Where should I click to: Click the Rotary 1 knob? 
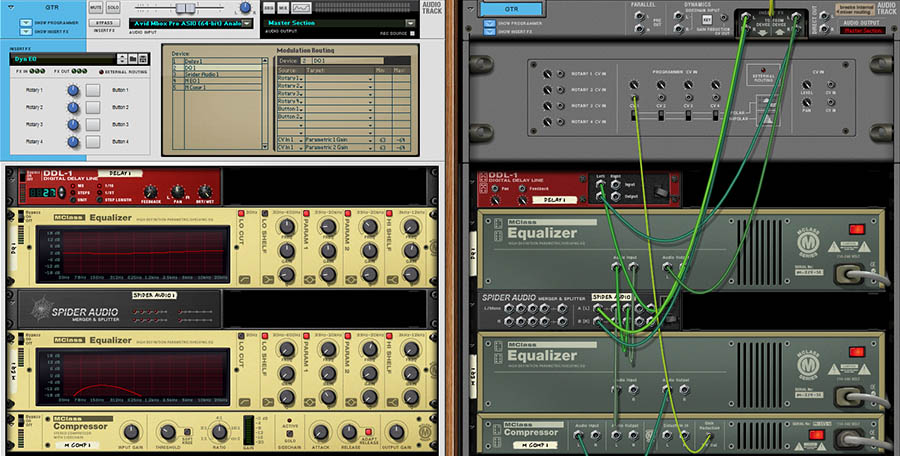pyautogui.click(x=73, y=90)
